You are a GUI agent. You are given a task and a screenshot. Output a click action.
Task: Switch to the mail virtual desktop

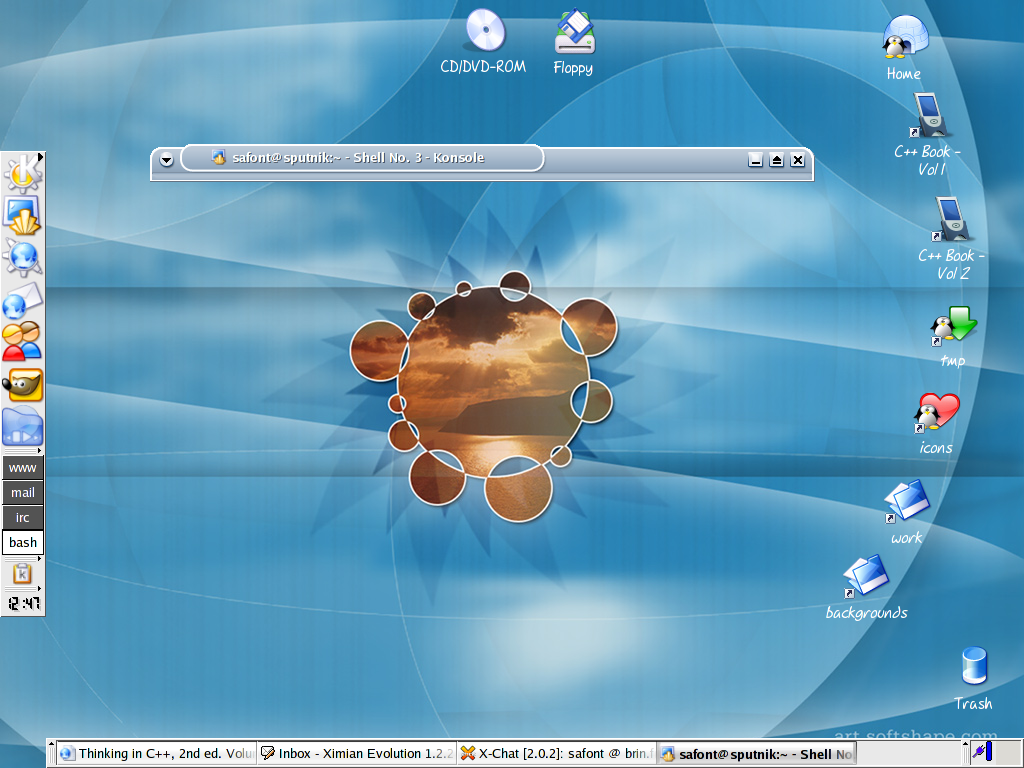[23, 492]
